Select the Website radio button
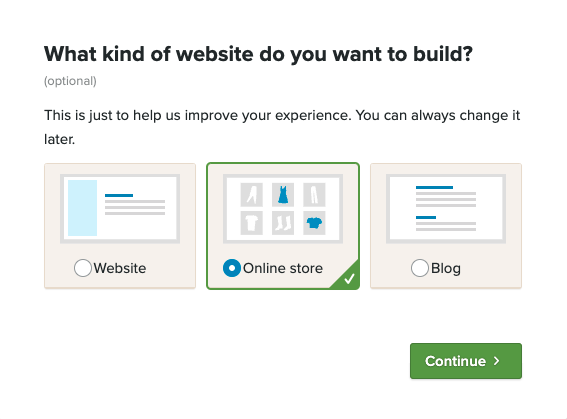The width and height of the screenshot is (567, 419). click(x=83, y=268)
